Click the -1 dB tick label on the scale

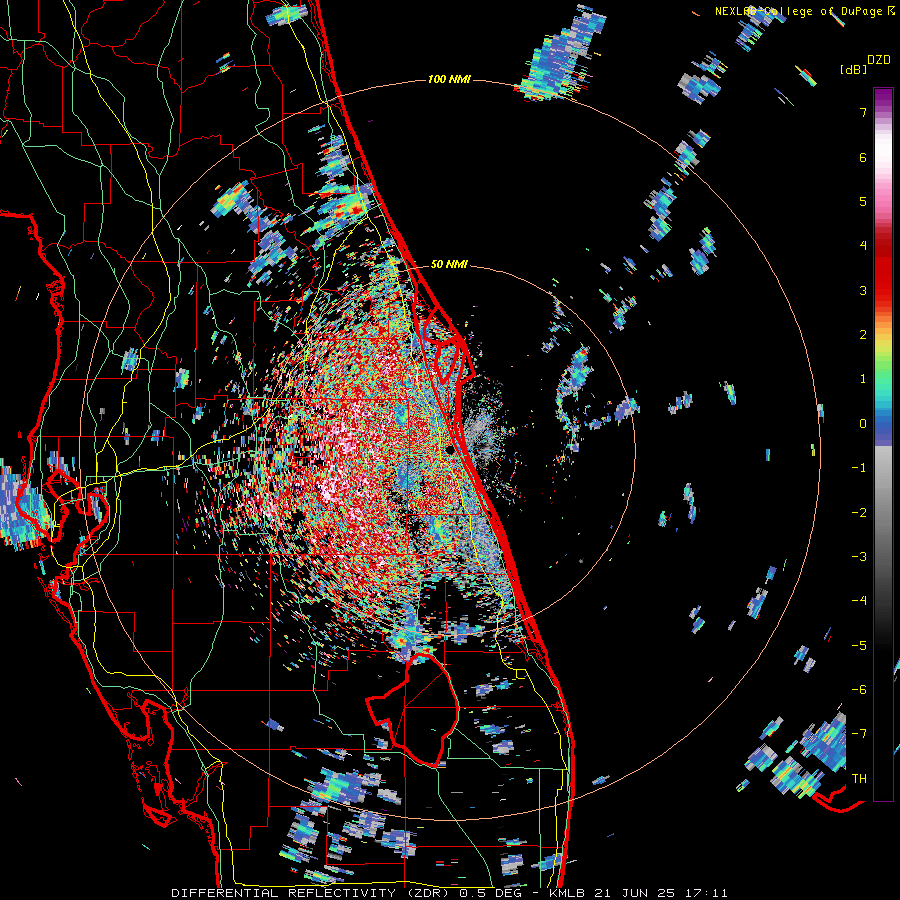coord(859,468)
